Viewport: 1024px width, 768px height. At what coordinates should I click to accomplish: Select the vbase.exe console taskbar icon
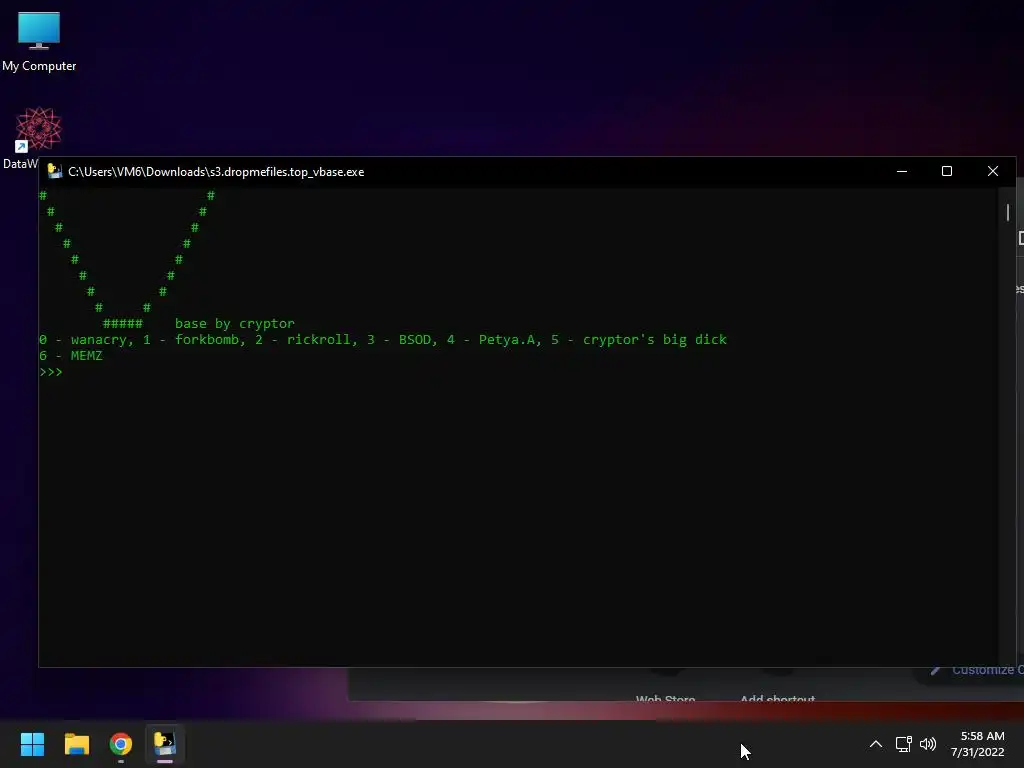click(x=165, y=744)
